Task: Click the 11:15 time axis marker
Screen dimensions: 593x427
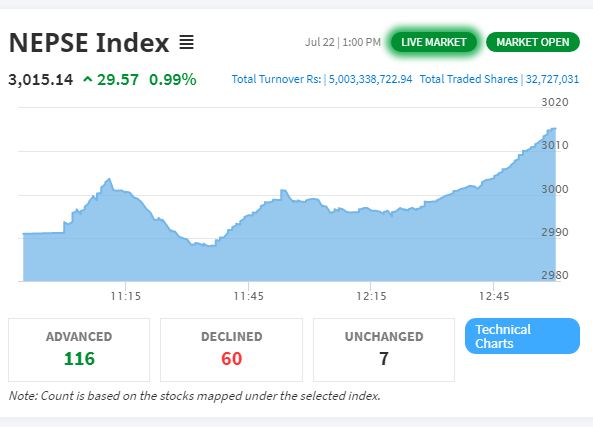Action: tap(126, 296)
